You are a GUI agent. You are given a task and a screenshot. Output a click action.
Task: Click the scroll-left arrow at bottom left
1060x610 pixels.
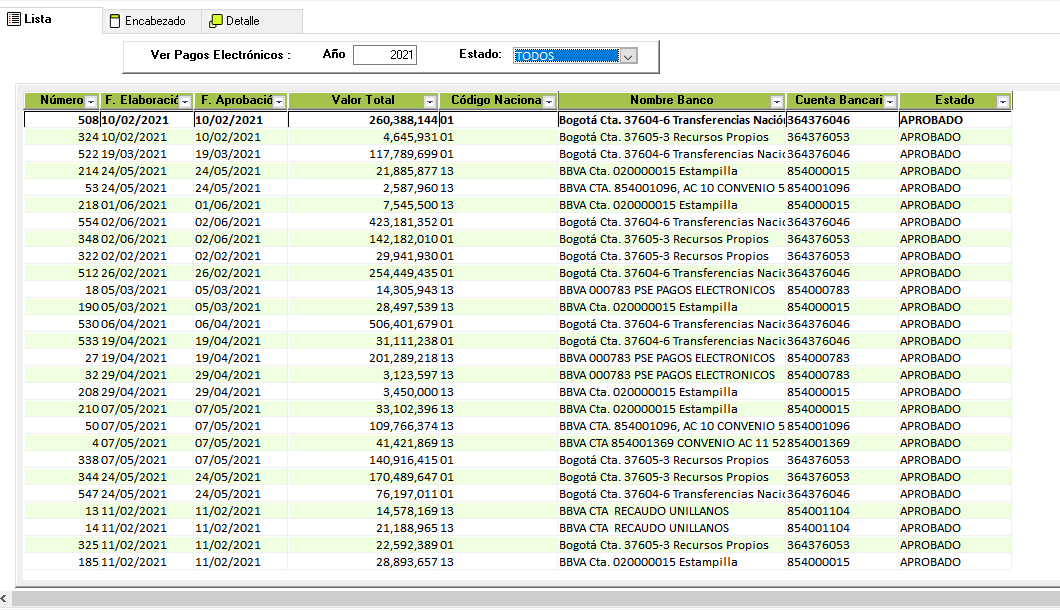coord(5,598)
